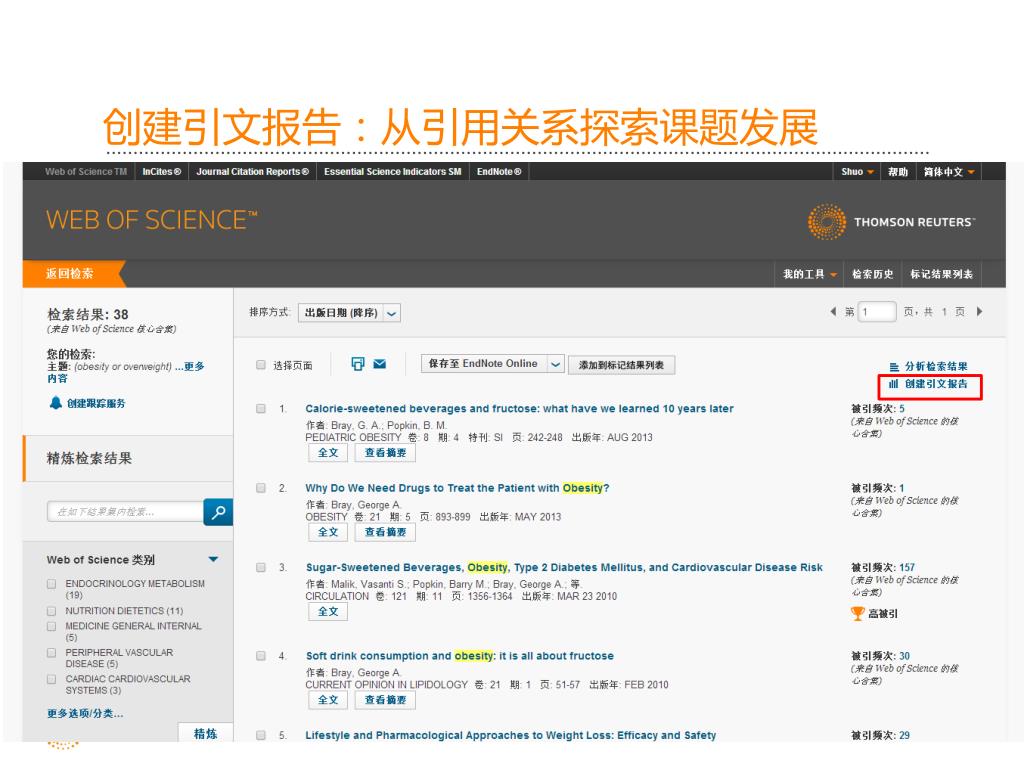Click the email envelope icon
This screenshot has width=1024, height=768.
pos(379,364)
